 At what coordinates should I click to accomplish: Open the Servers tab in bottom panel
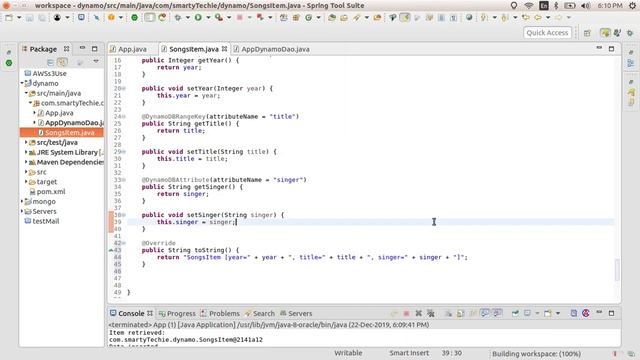[296, 313]
